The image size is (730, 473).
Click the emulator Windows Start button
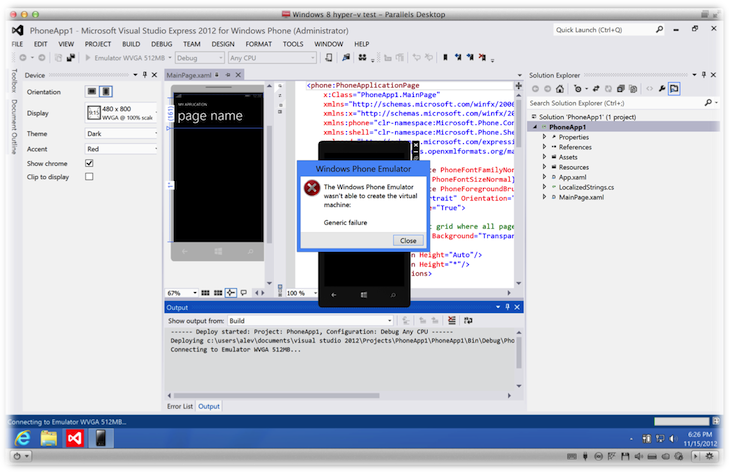pos(364,295)
